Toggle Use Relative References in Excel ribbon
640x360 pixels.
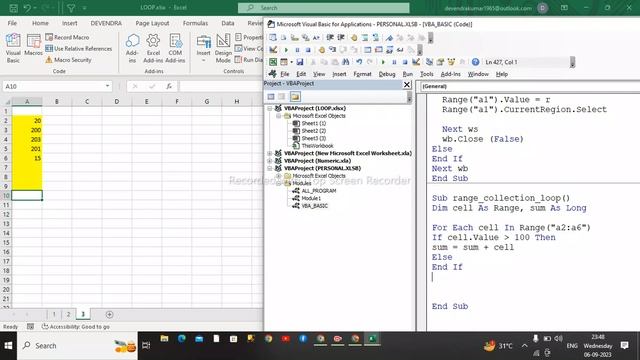79,49
